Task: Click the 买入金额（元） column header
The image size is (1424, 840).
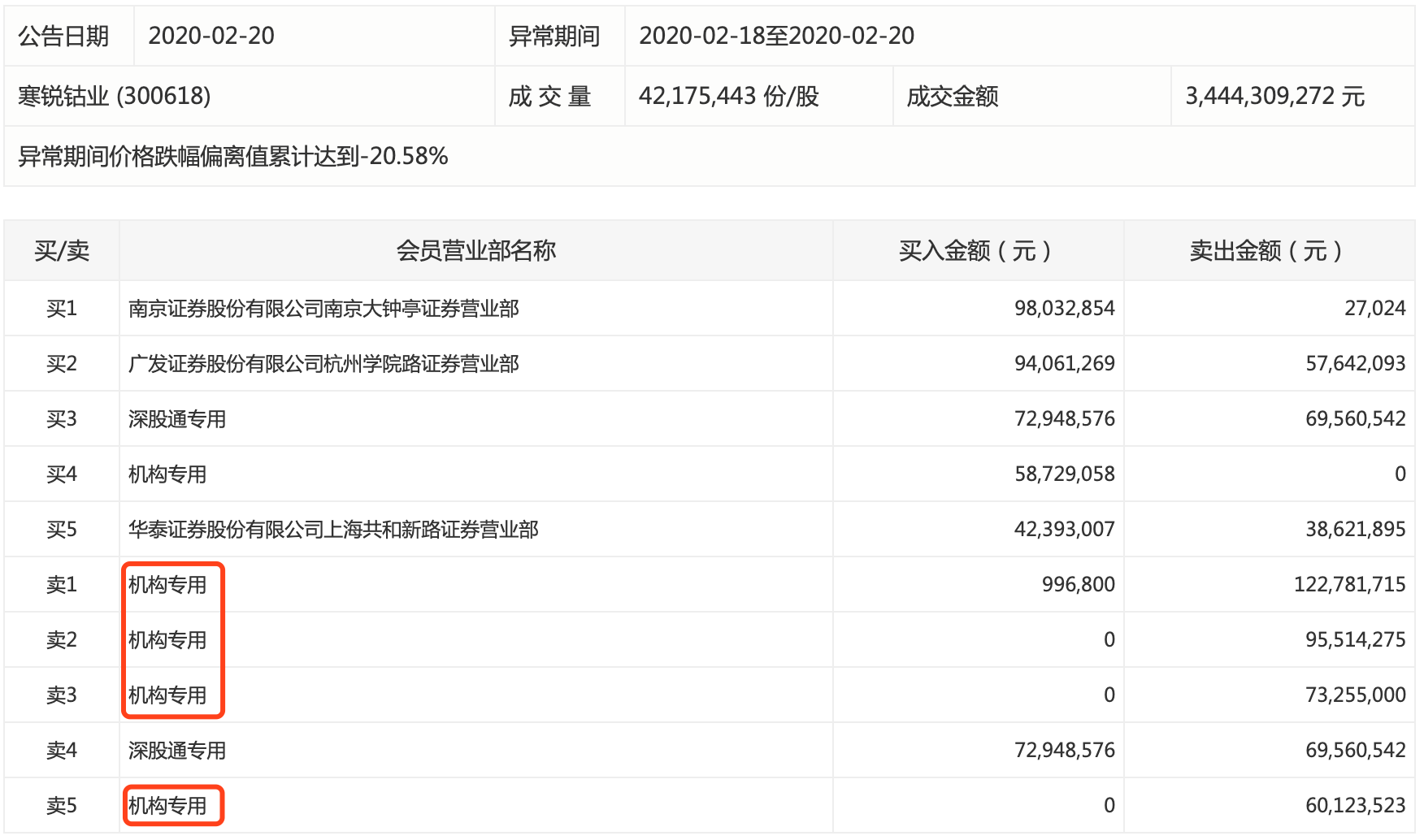Action: 979,250
